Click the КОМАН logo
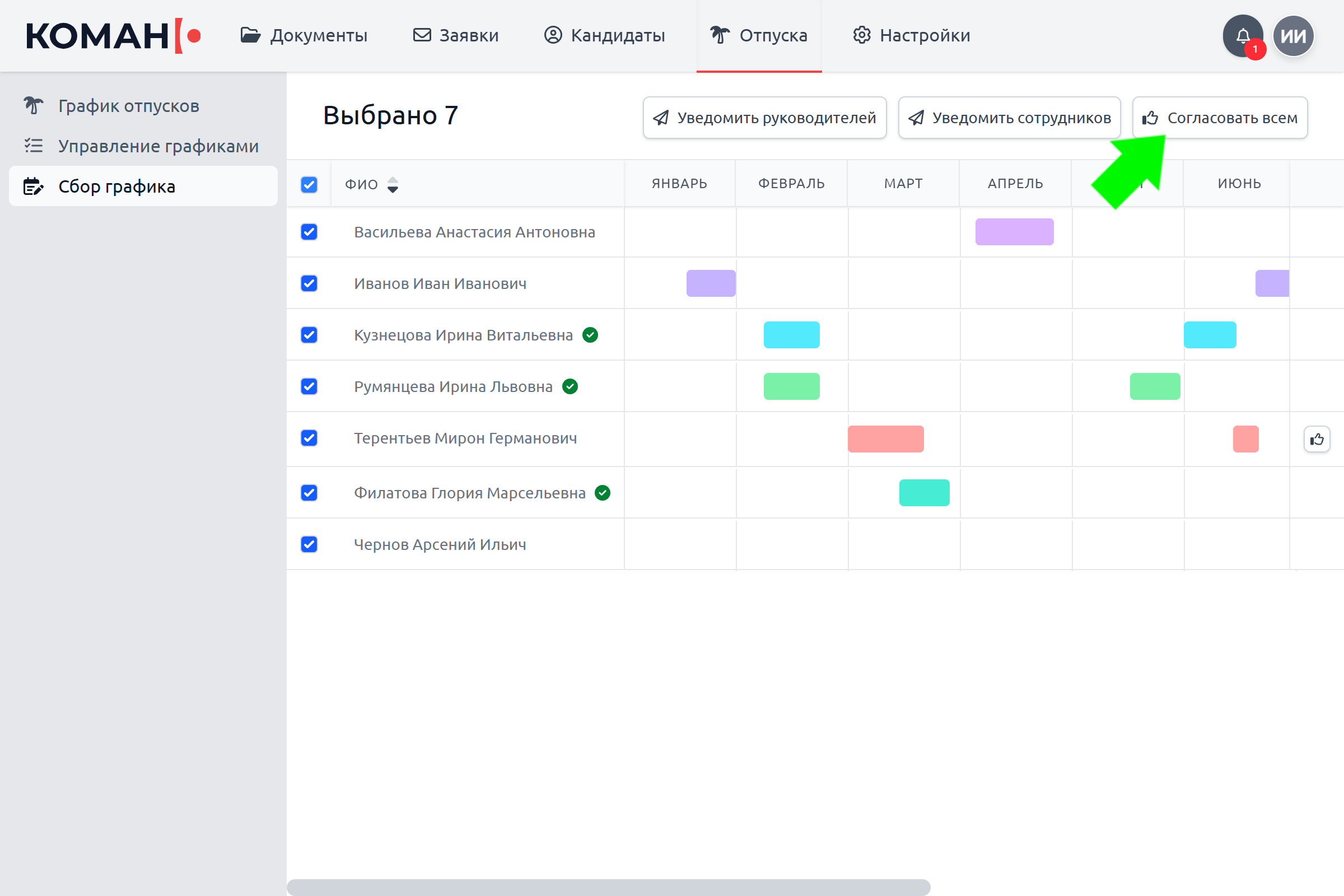 114,36
